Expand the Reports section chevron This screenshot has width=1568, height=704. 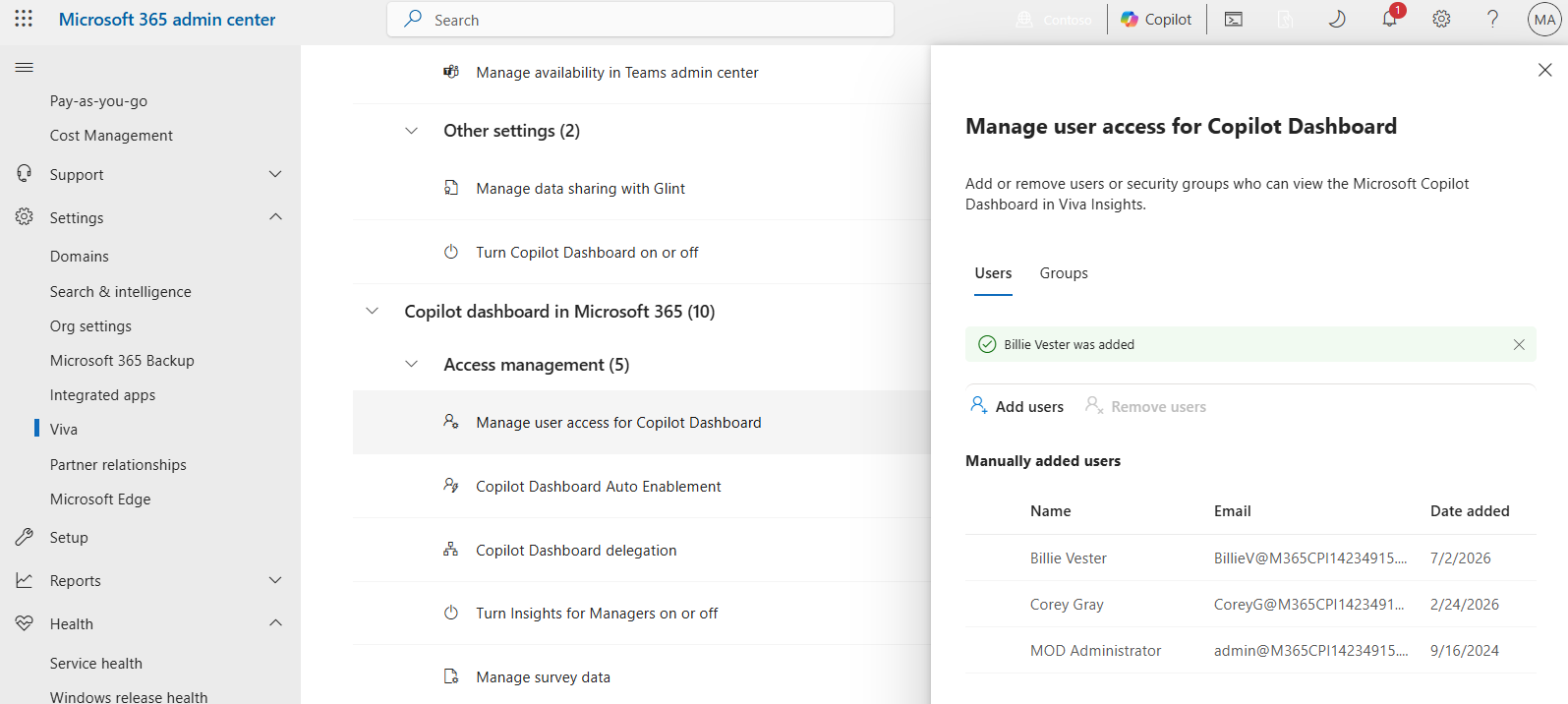pos(275,580)
